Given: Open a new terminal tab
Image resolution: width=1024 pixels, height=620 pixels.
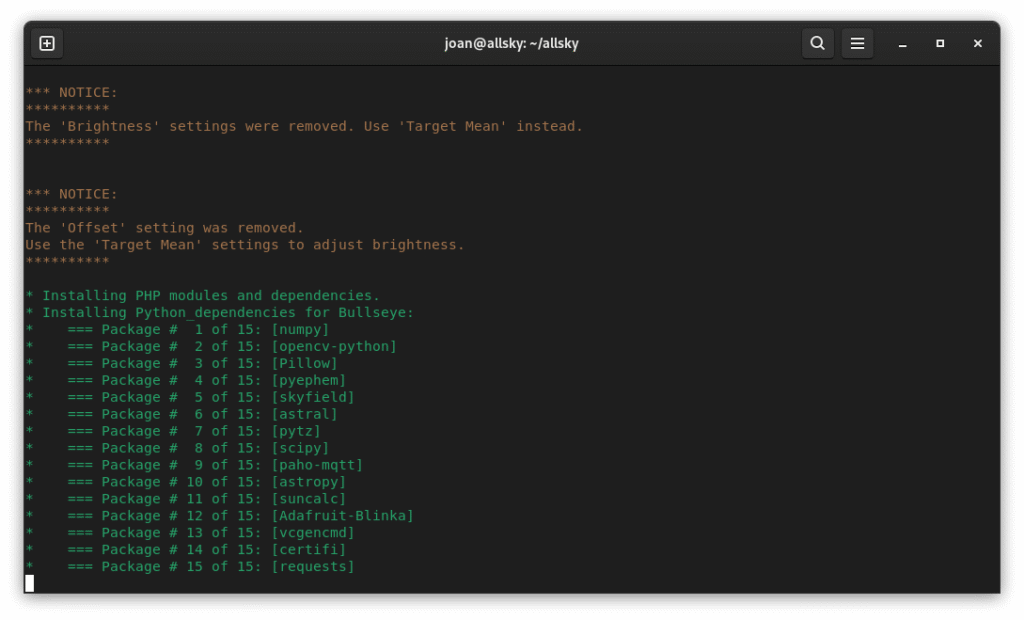Looking at the screenshot, I should [46, 43].
